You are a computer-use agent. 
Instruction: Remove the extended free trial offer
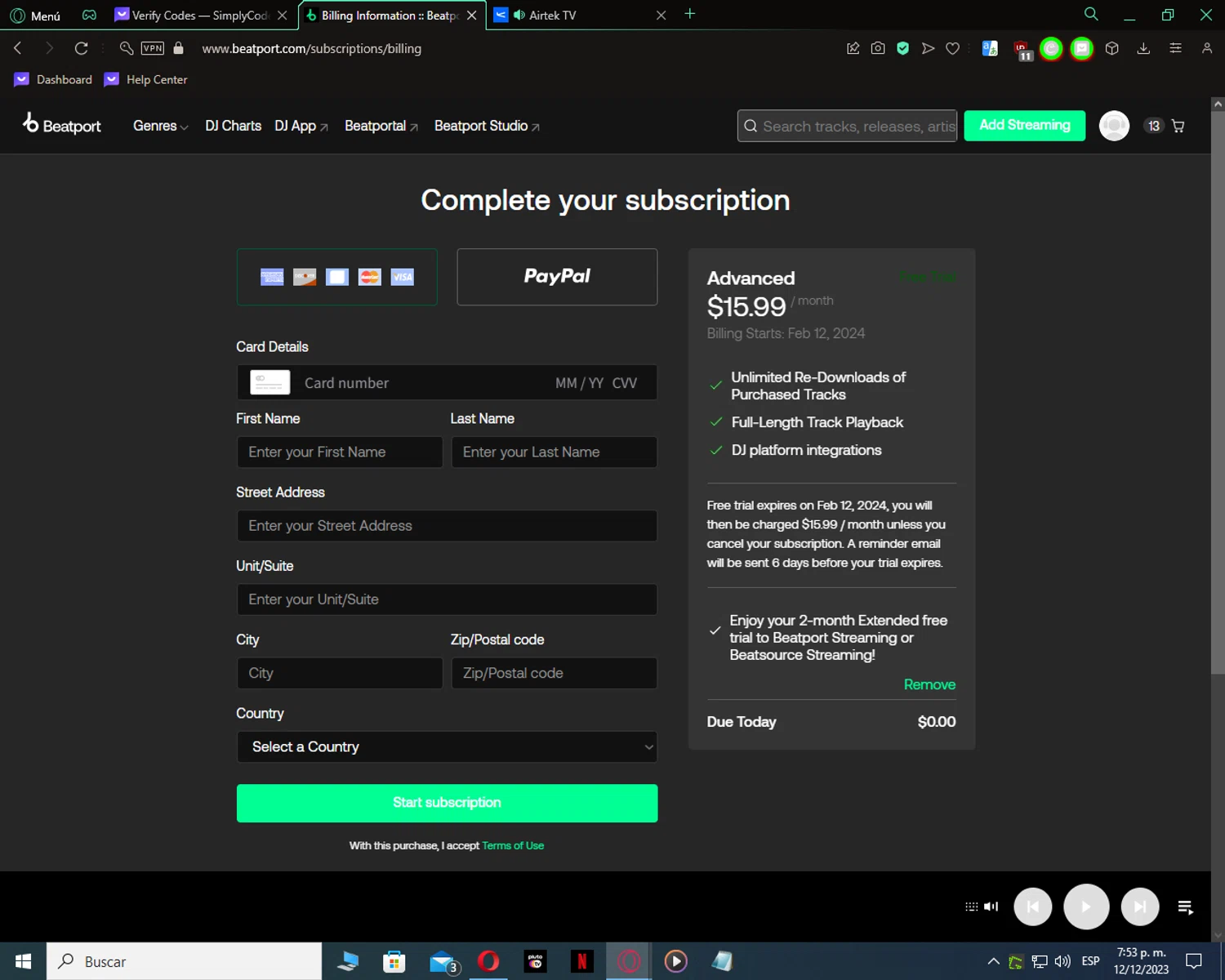pyautogui.click(x=929, y=684)
